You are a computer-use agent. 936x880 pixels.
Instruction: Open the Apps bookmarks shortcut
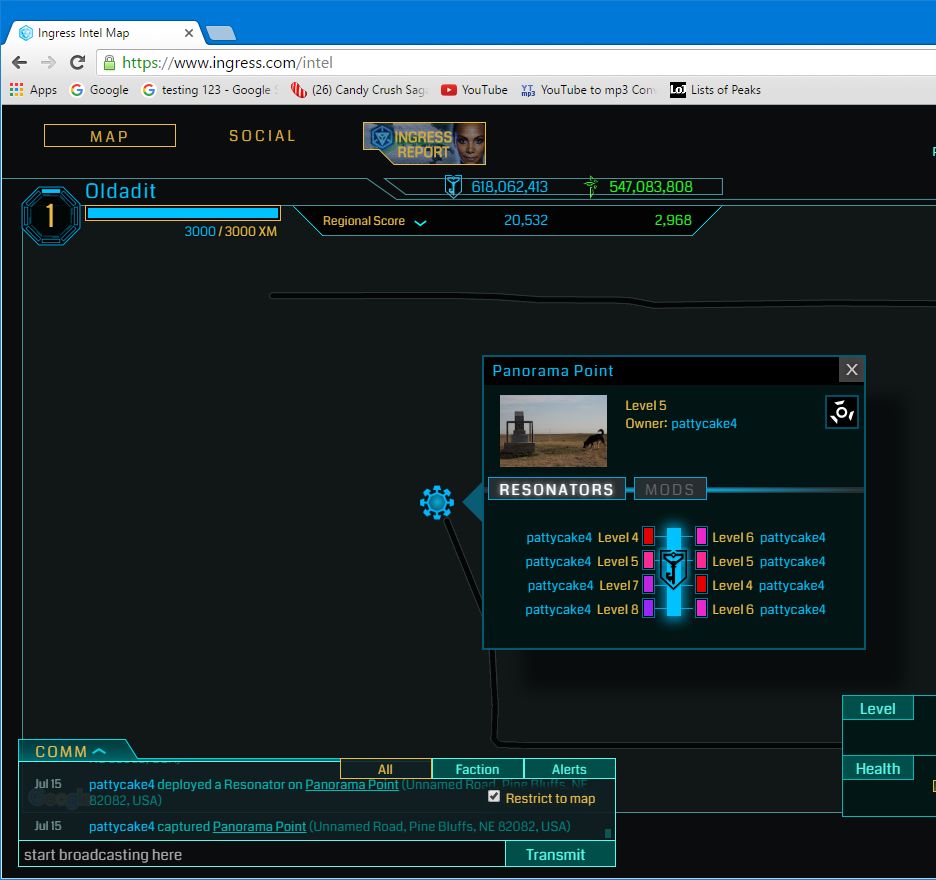[x=33, y=90]
